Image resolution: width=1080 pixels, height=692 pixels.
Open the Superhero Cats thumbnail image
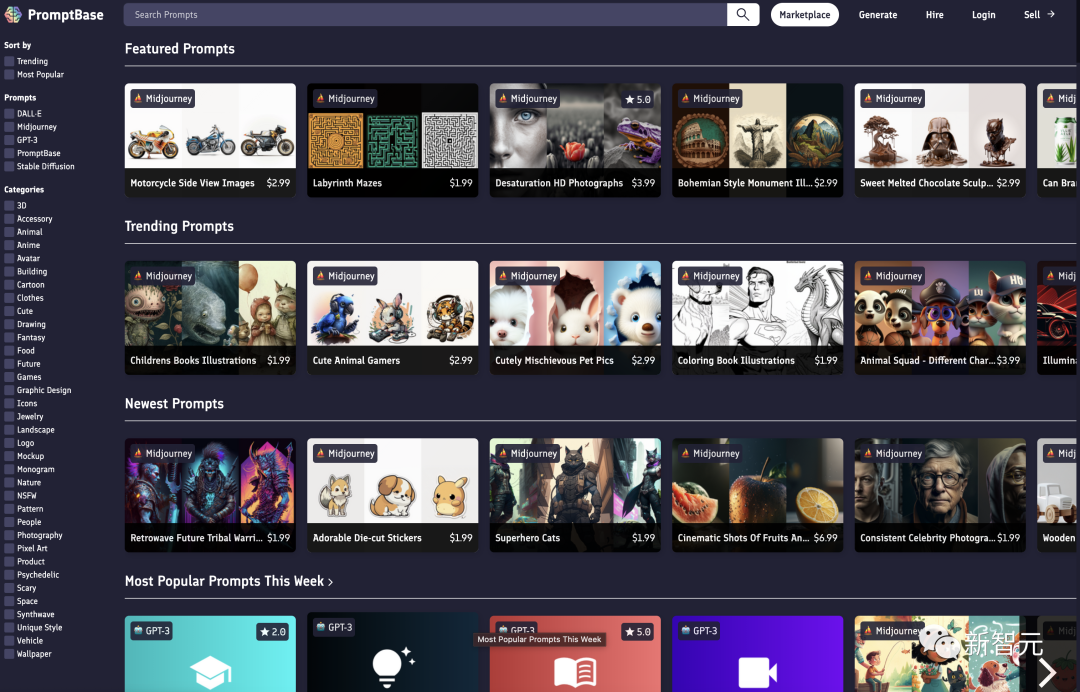pyautogui.click(x=575, y=481)
